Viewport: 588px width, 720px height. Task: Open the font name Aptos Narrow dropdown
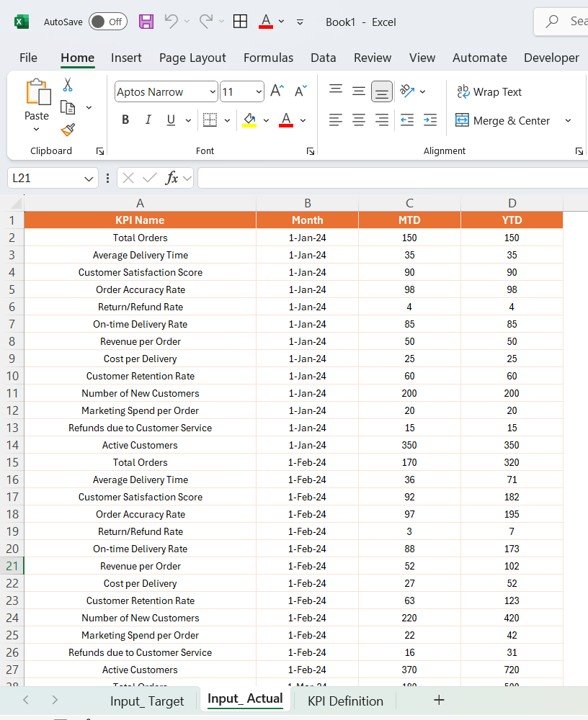pyautogui.click(x=213, y=92)
